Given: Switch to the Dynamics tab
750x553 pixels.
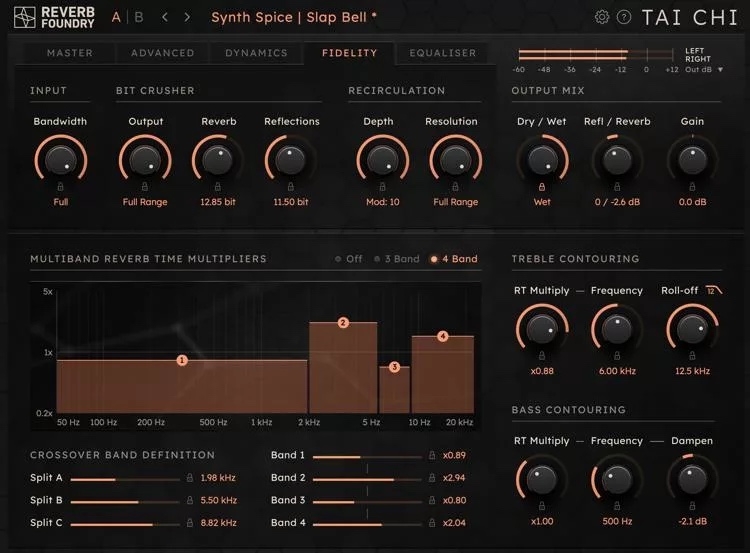Looking at the screenshot, I should 256,53.
